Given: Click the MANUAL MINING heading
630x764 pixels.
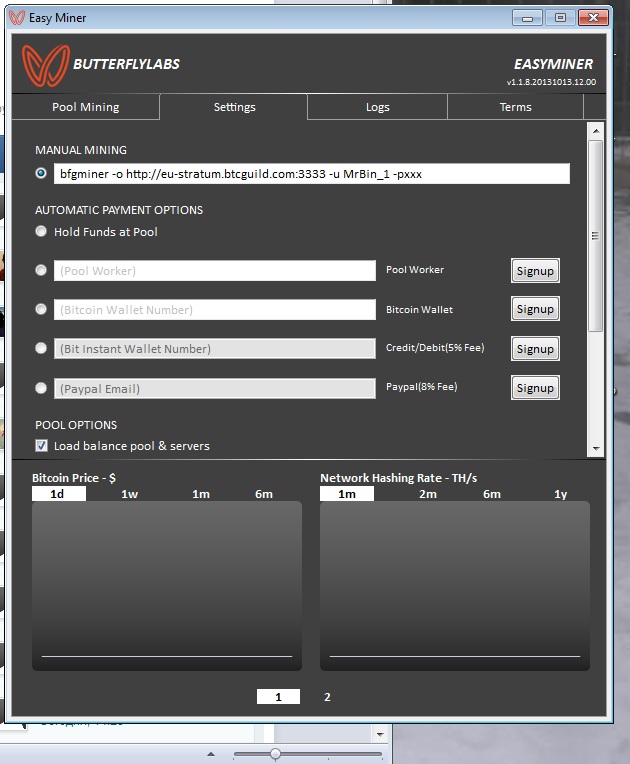Looking at the screenshot, I should pyautogui.click(x=81, y=150).
